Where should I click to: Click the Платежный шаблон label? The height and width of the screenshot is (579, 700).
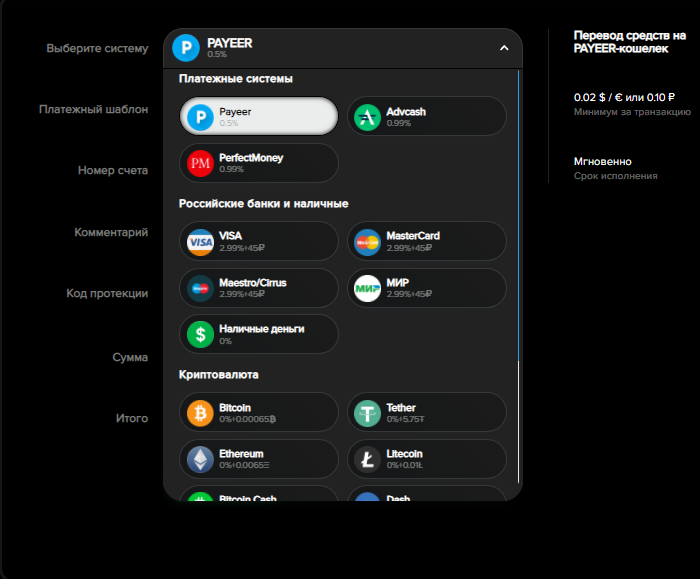tap(93, 109)
